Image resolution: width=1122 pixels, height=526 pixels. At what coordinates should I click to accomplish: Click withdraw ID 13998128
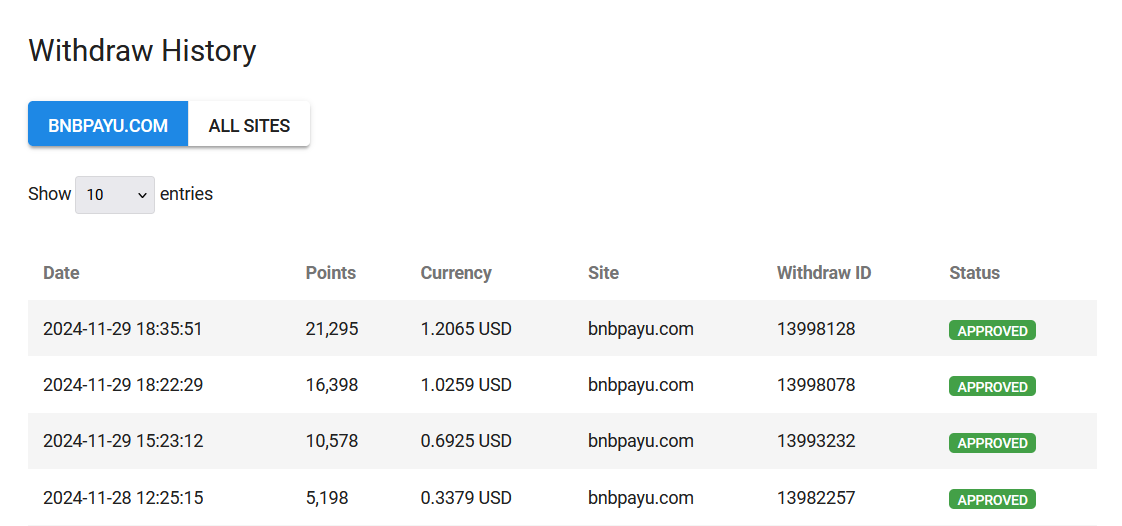tap(816, 328)
